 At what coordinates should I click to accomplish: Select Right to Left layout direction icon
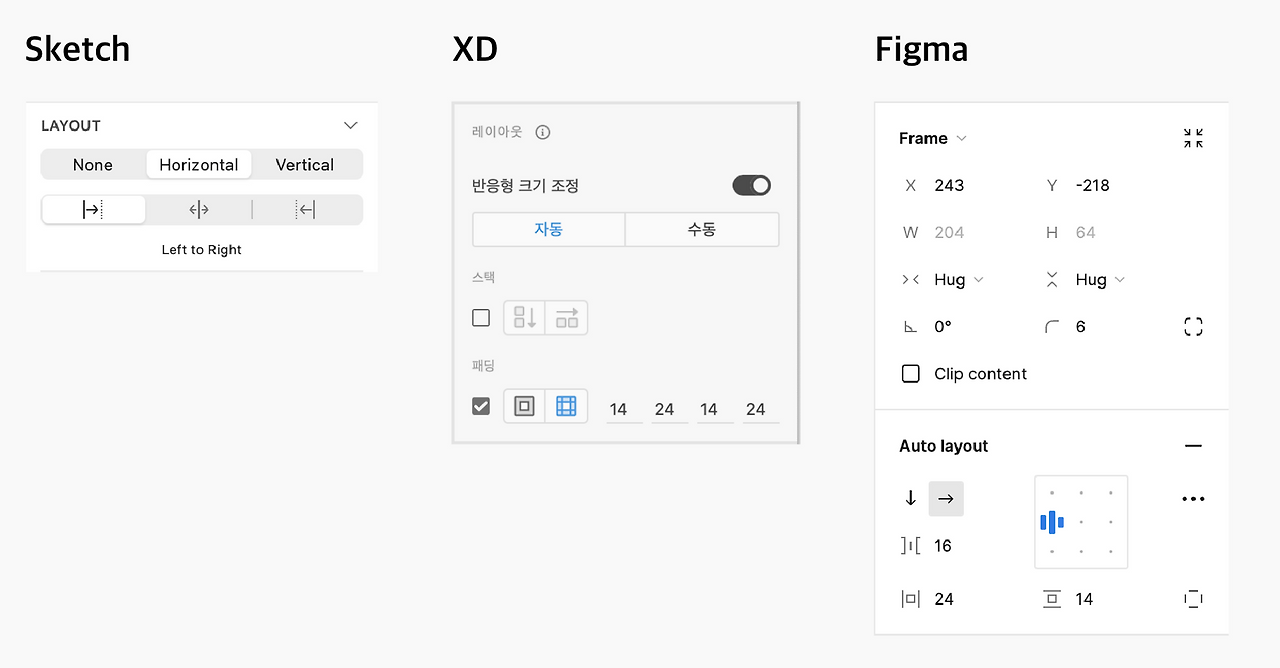click(306, 209)
